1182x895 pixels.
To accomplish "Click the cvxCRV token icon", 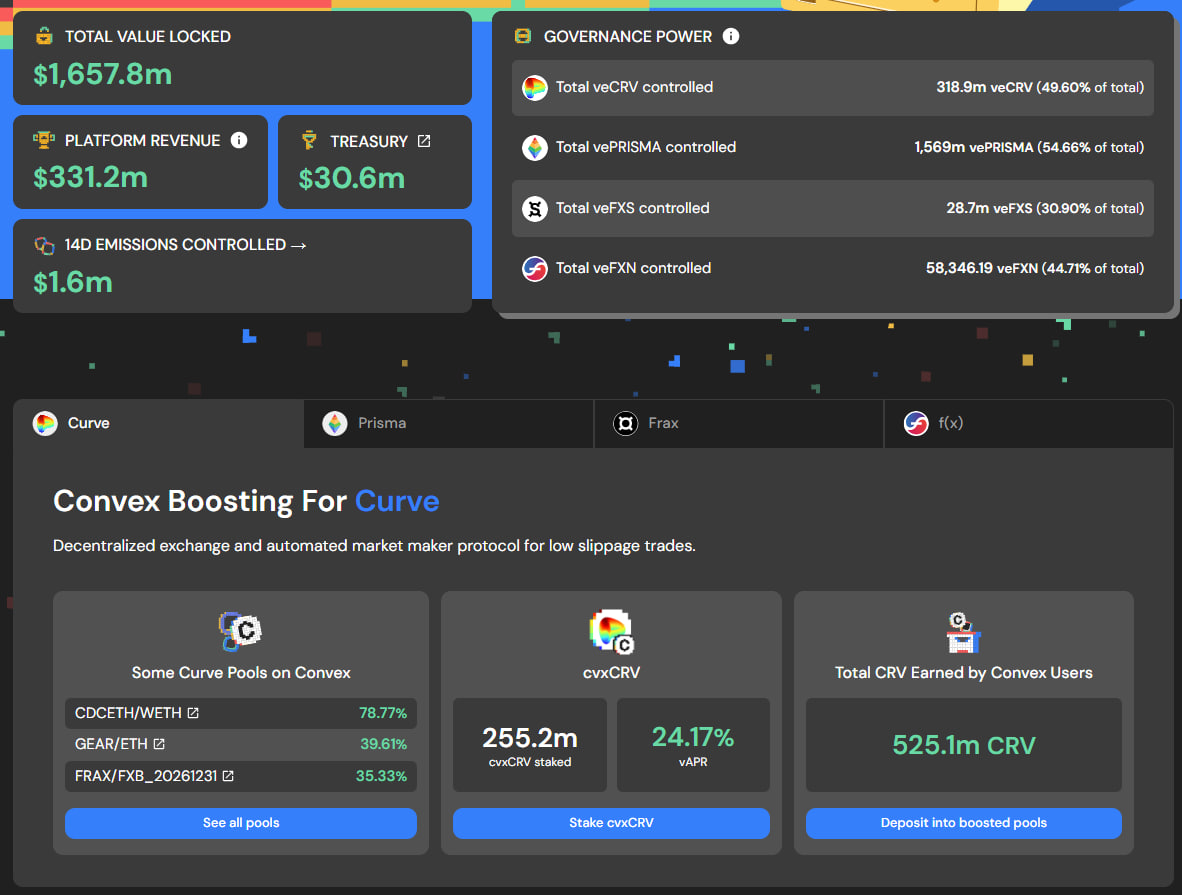I will coord(610,631).
